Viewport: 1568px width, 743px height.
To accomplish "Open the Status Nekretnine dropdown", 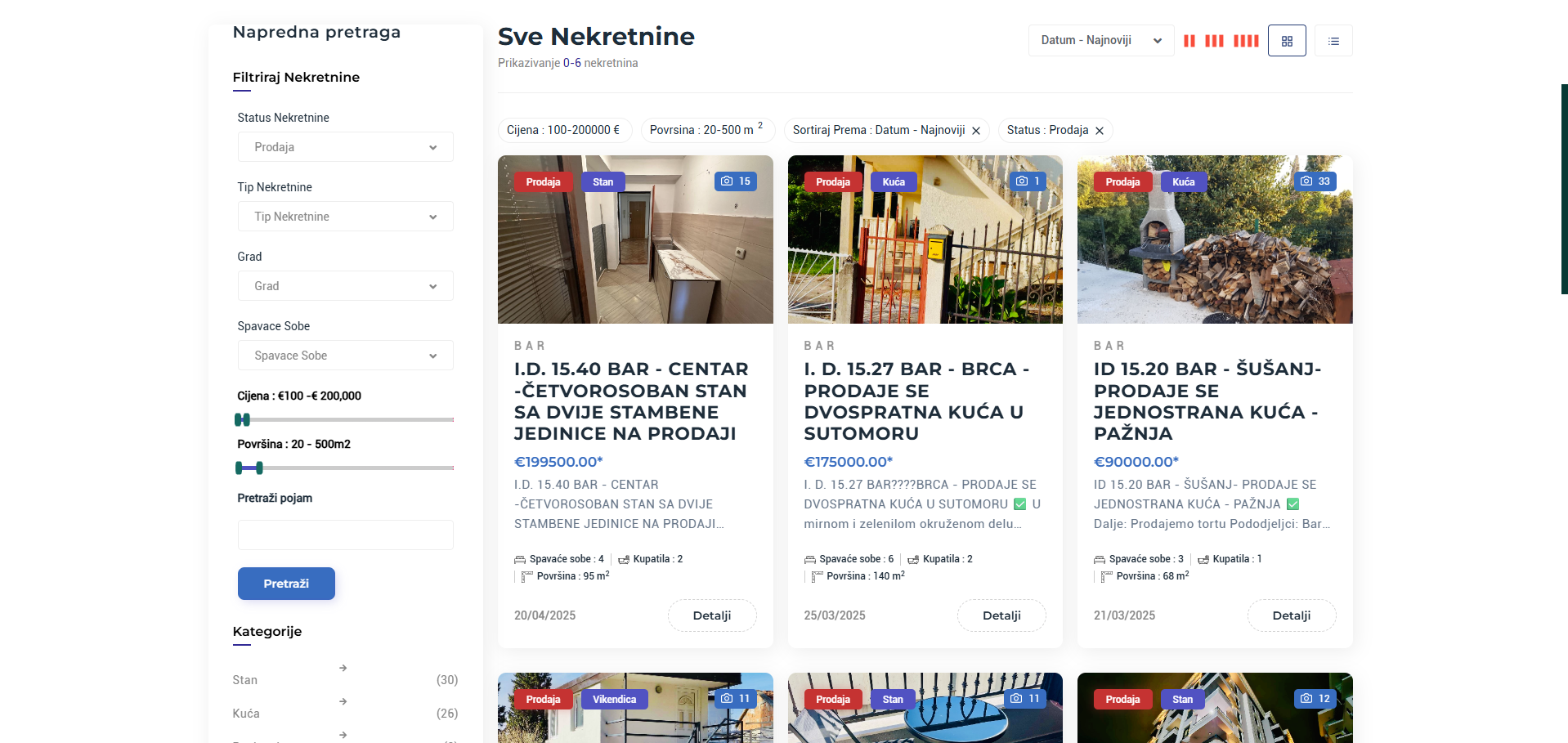I will tap(345, 147).
